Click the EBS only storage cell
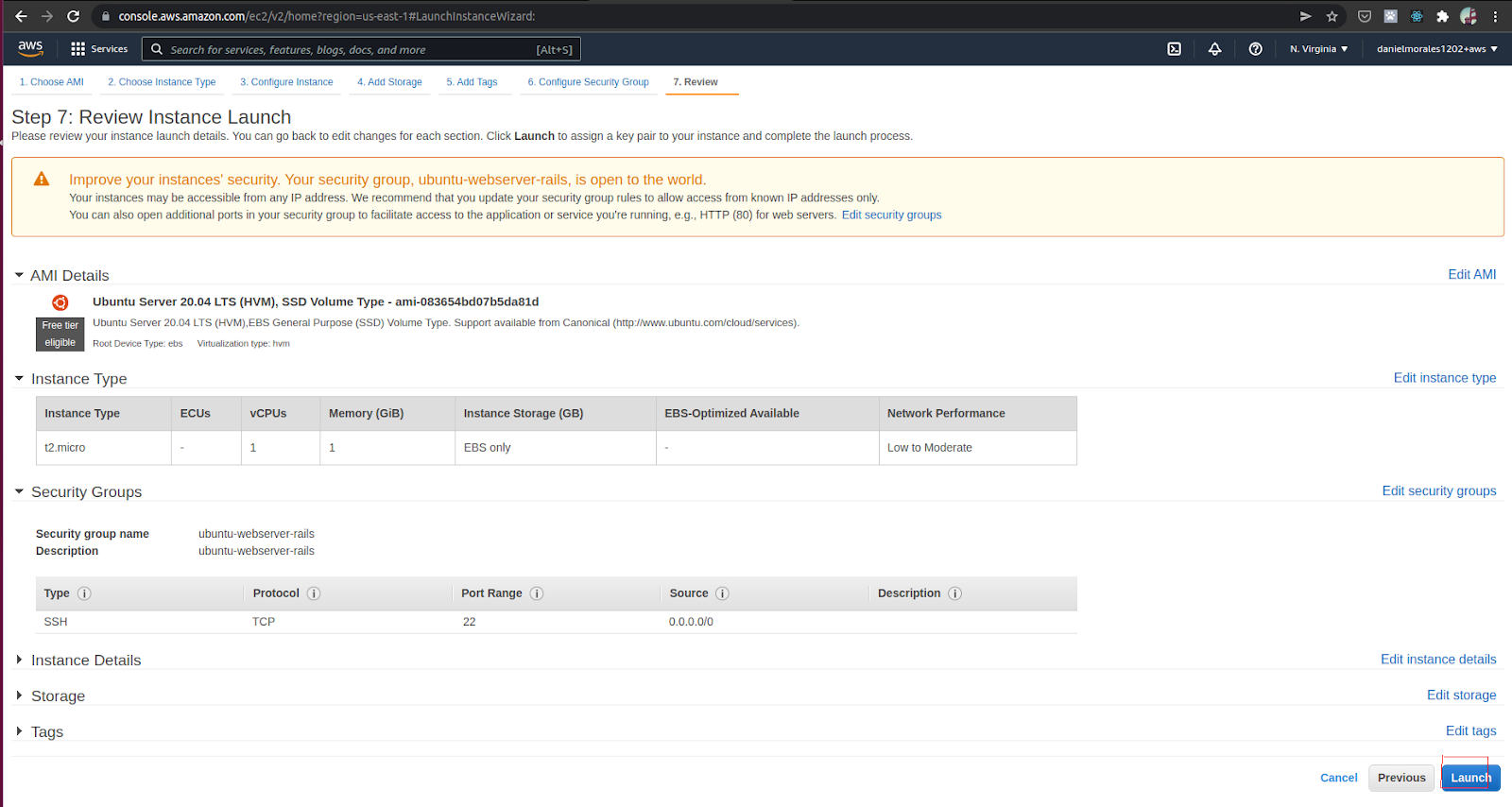Screen dimensions: 1512x807 tap(556, 448)
